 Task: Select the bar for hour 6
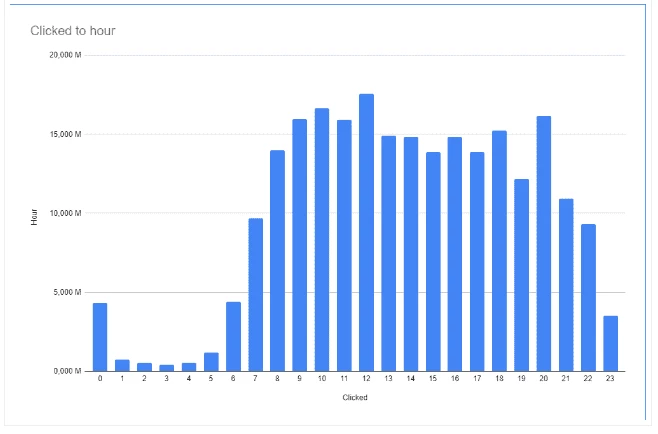(233, 337)
